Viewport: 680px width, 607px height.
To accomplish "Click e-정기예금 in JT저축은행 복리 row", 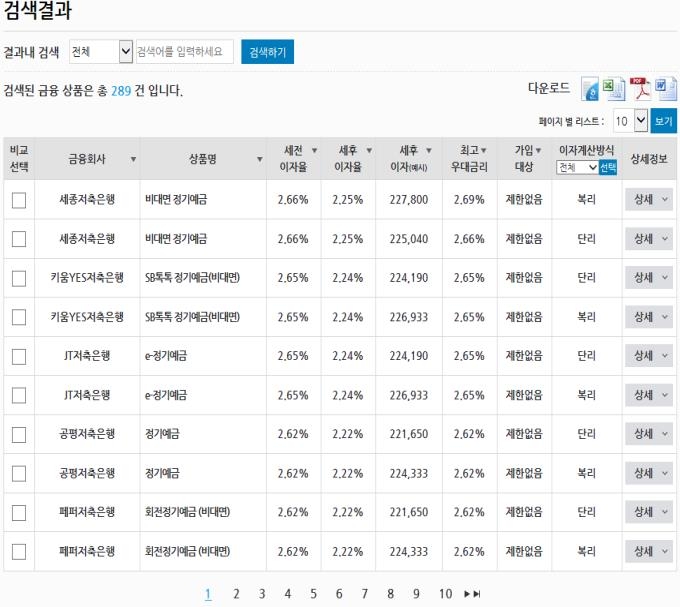I will click(x=166, y=395).
